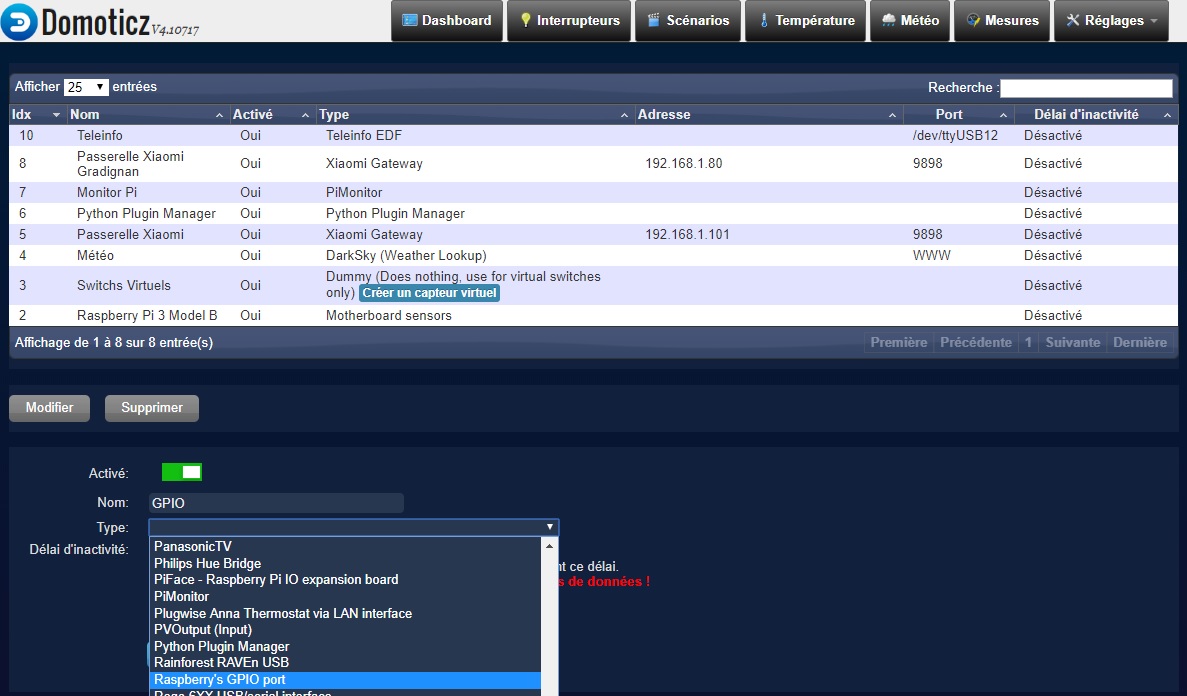Viewport: 1187px width, 696px height.
Task: Click the Réglages wrench icon
Action: tap(1073, 21)
